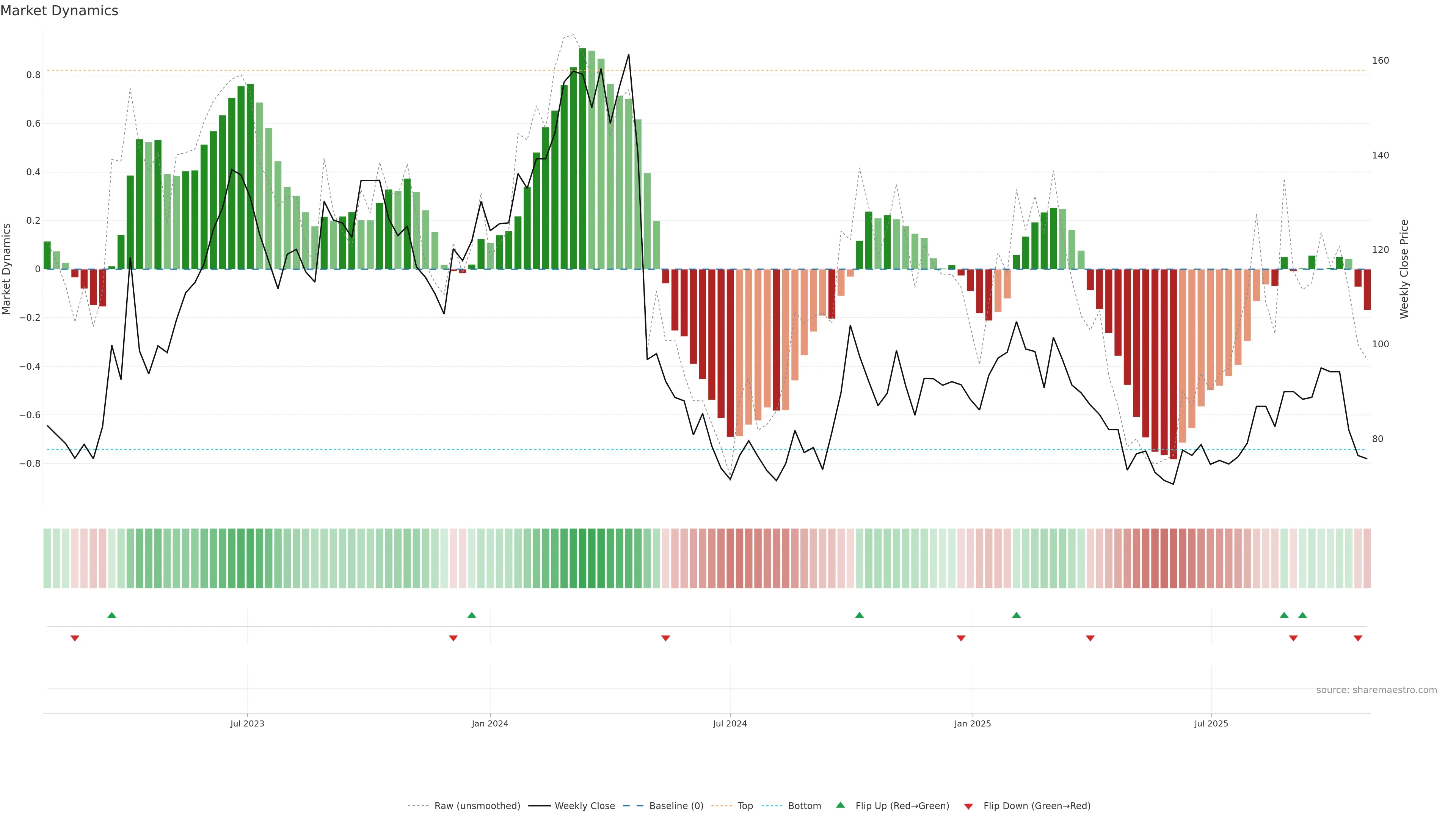Click the Jan 2024 x-axis label
Screen dimensions: 1456x819
(x=490, y=723)
